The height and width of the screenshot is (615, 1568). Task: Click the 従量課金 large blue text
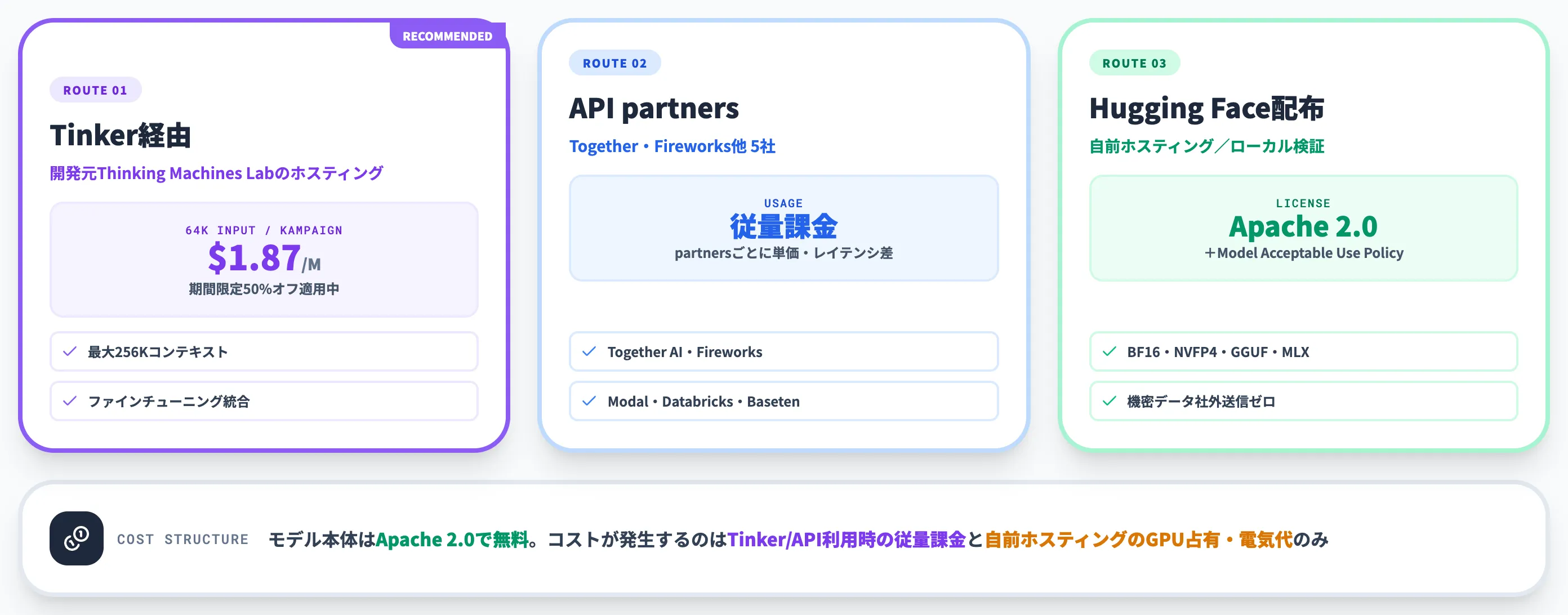click(783, 226)
